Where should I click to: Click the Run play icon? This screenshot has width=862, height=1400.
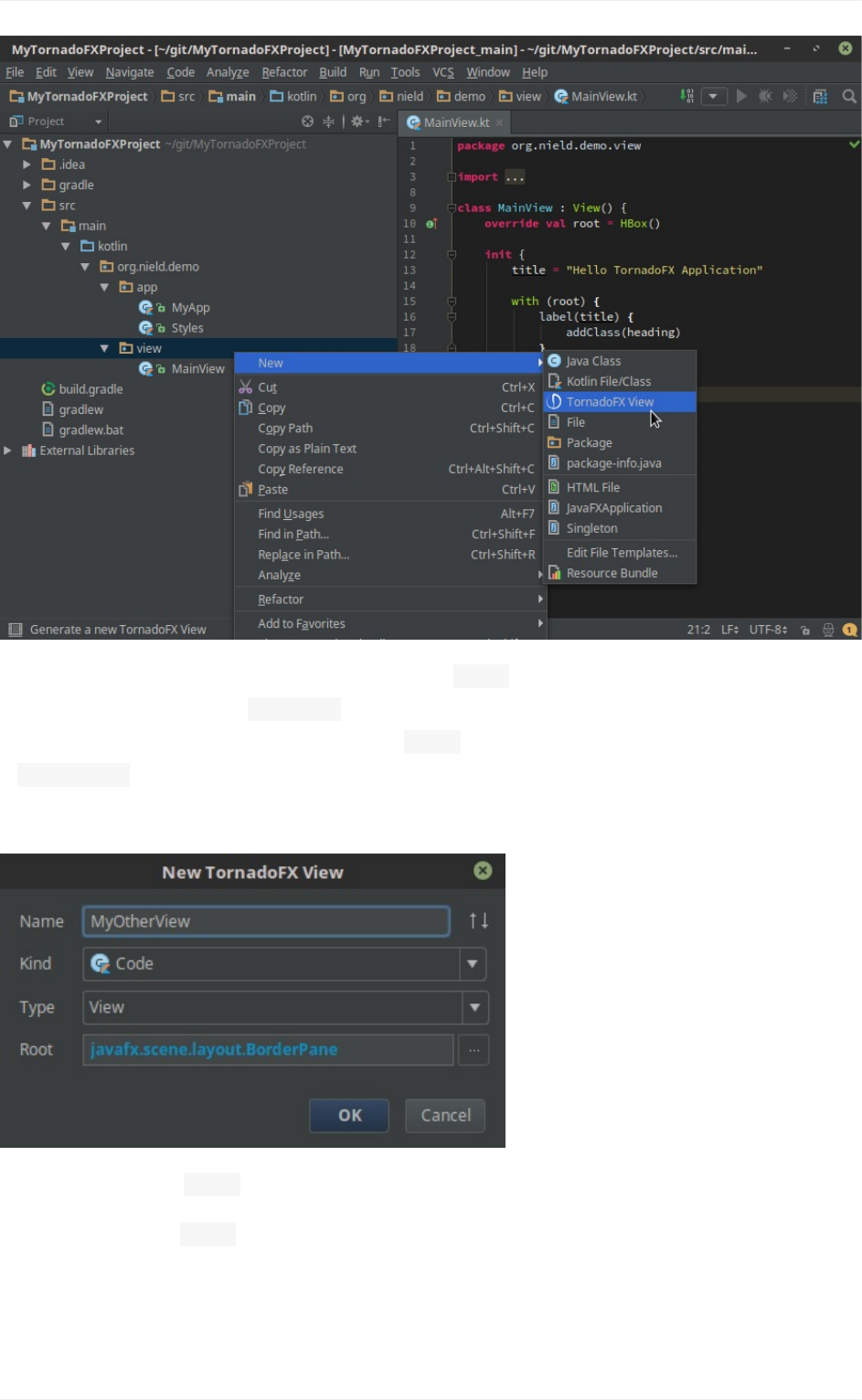741,96
